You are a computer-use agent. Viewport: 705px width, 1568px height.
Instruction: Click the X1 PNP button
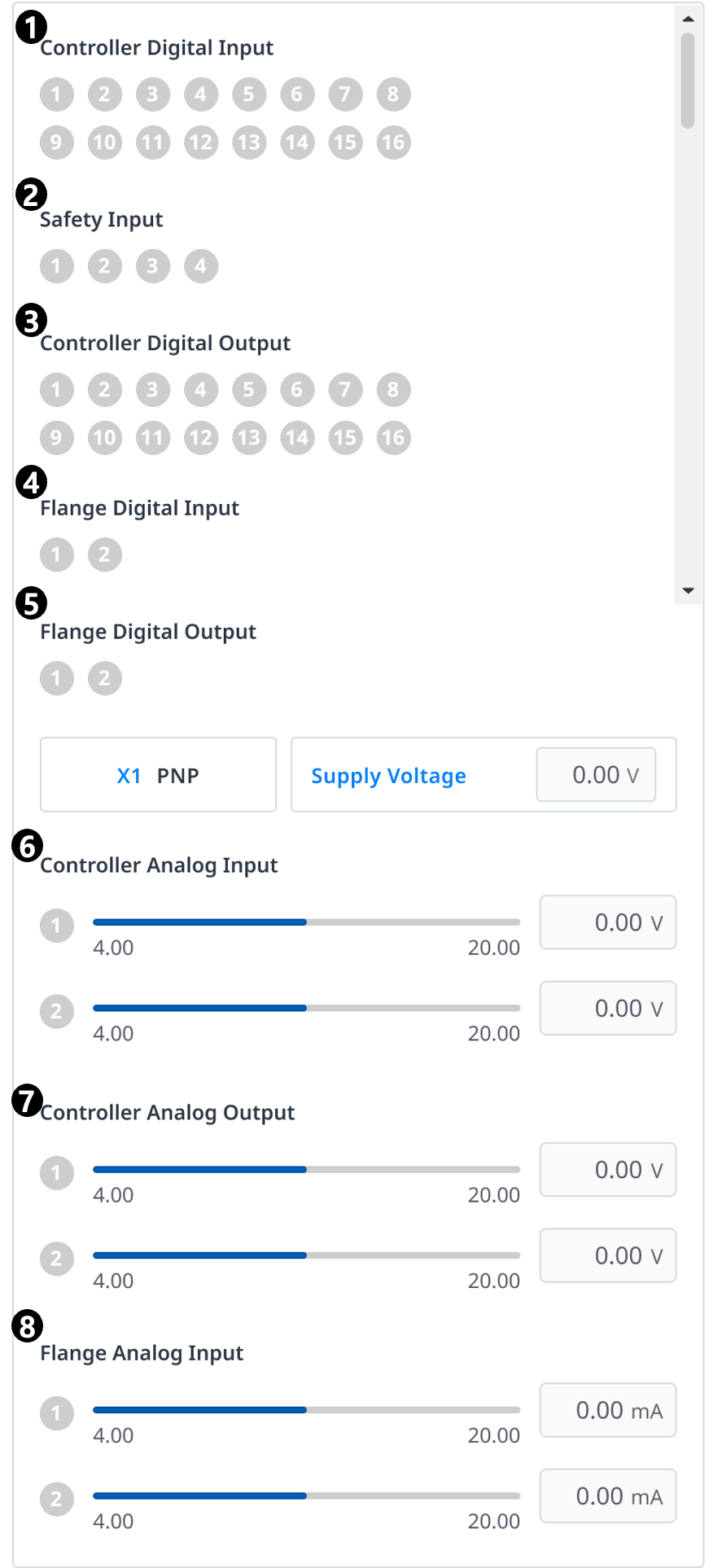point(158,775)
